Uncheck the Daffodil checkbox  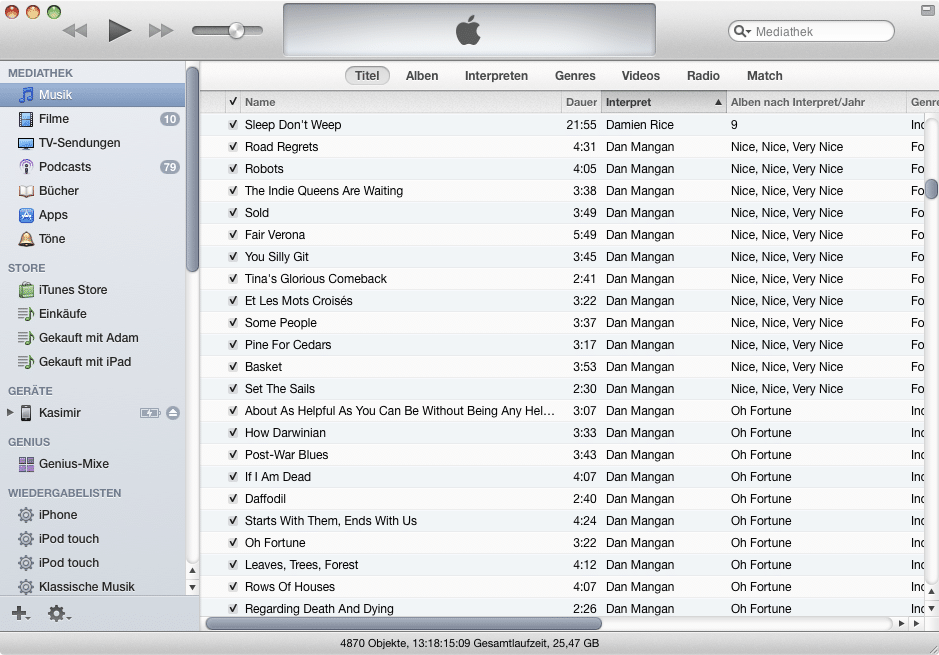(233, 499)
